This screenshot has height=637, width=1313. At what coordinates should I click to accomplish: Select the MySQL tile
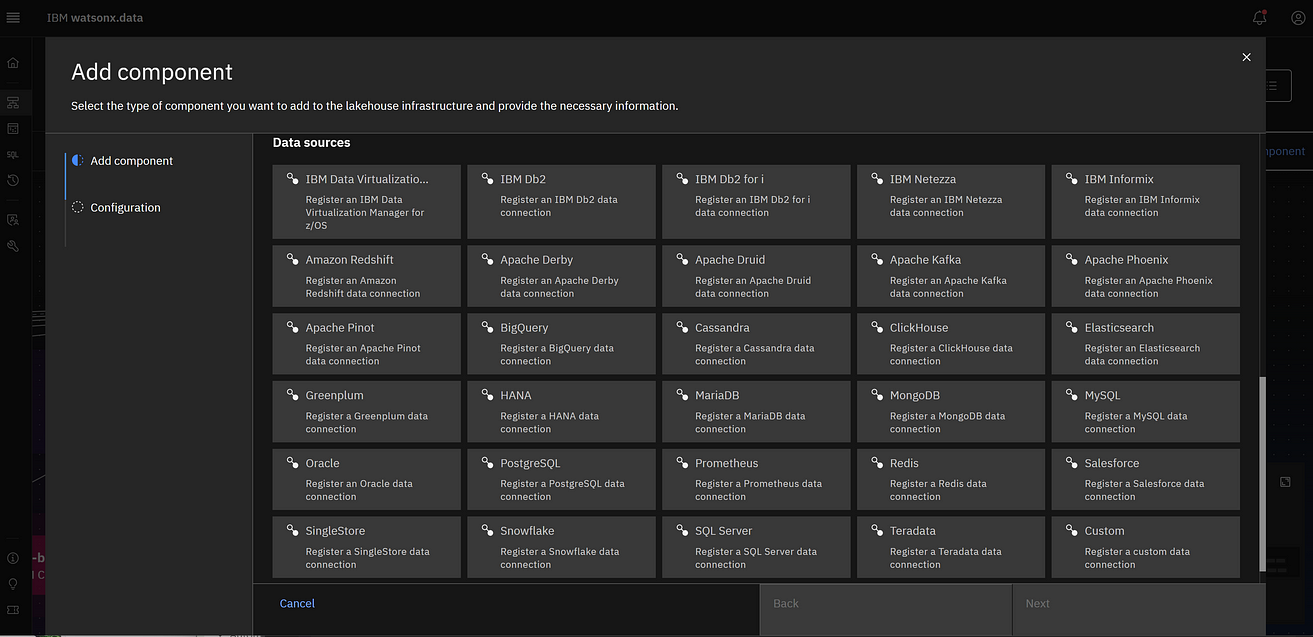(1145, 412)
